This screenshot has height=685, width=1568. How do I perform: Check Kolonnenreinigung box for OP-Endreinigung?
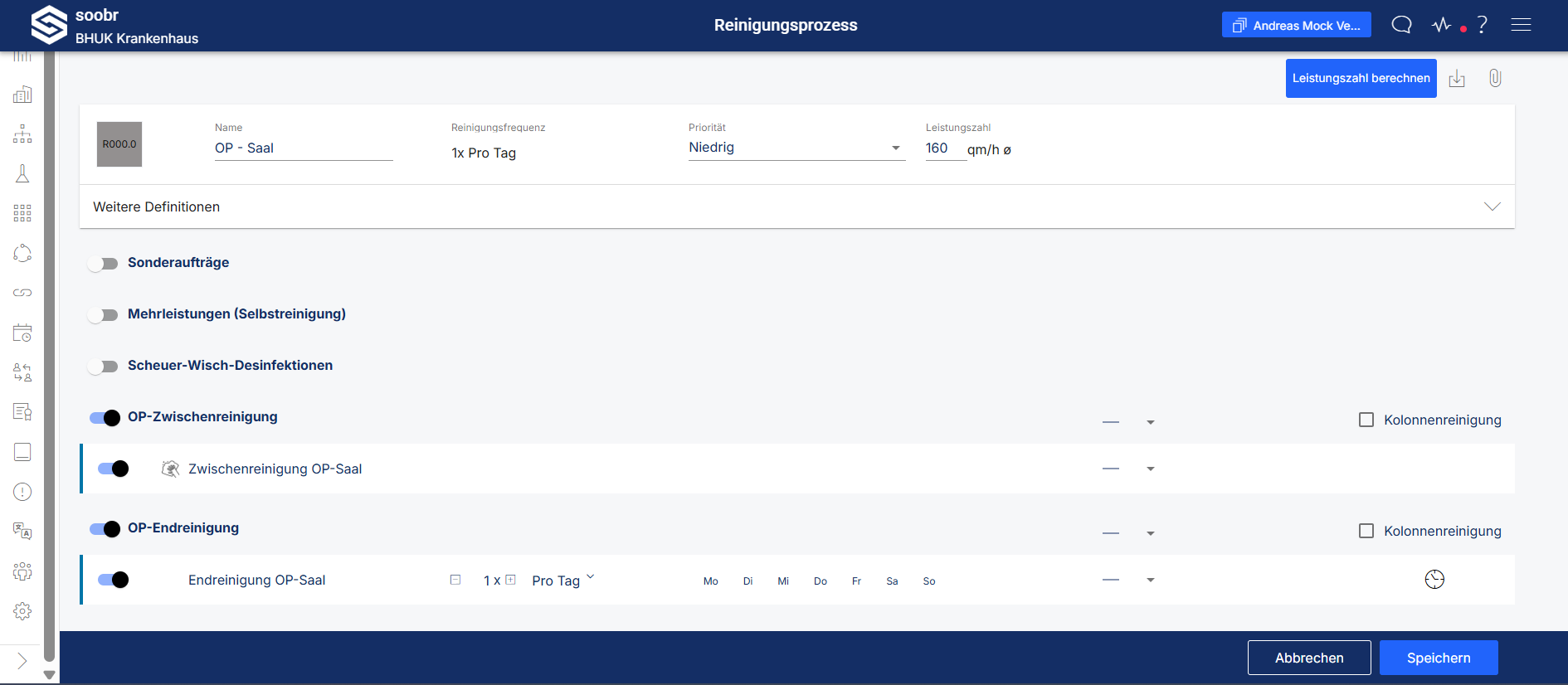1366,531
